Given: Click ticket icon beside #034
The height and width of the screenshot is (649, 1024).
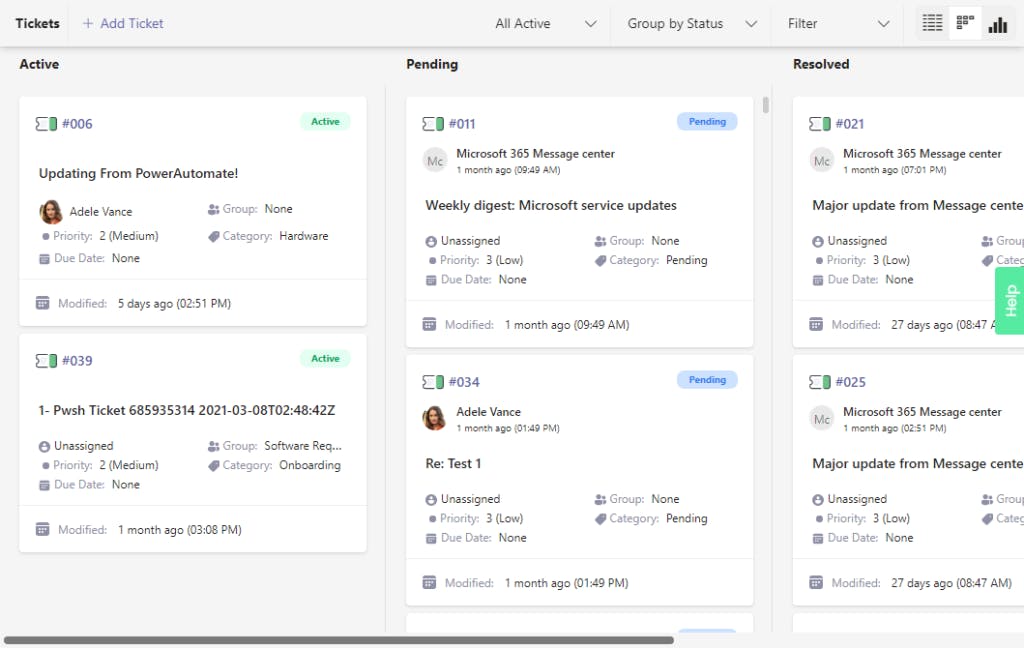Looking at the screenshot, I should coord(433,382).
